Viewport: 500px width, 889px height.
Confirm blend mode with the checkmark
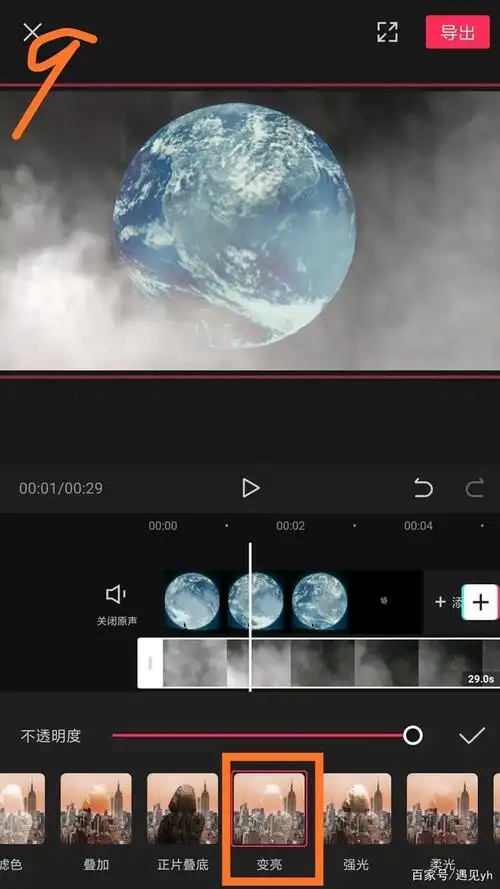point(472,736)
